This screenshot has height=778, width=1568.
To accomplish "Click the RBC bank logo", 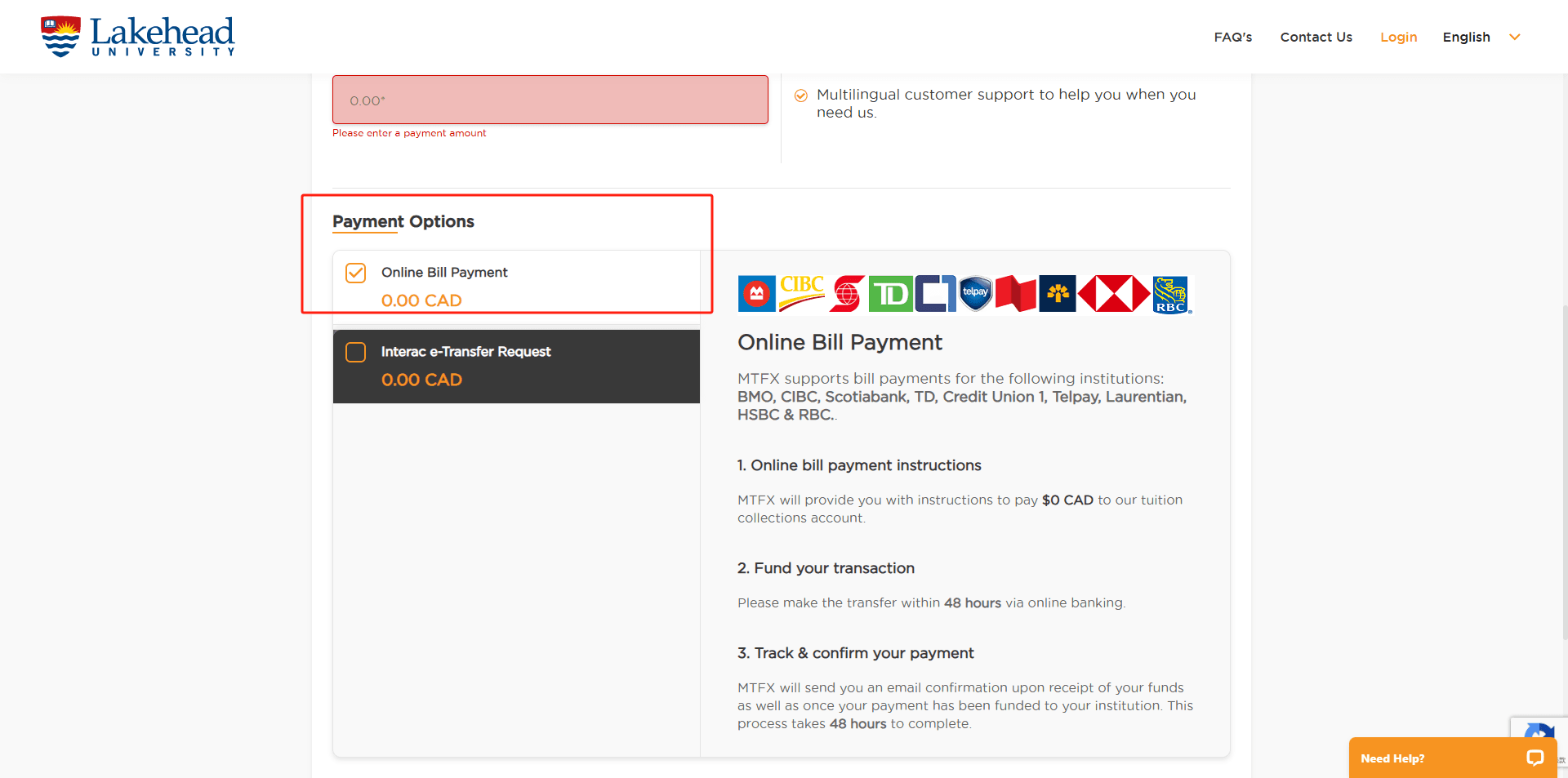I will click(x=1172, y=295).
